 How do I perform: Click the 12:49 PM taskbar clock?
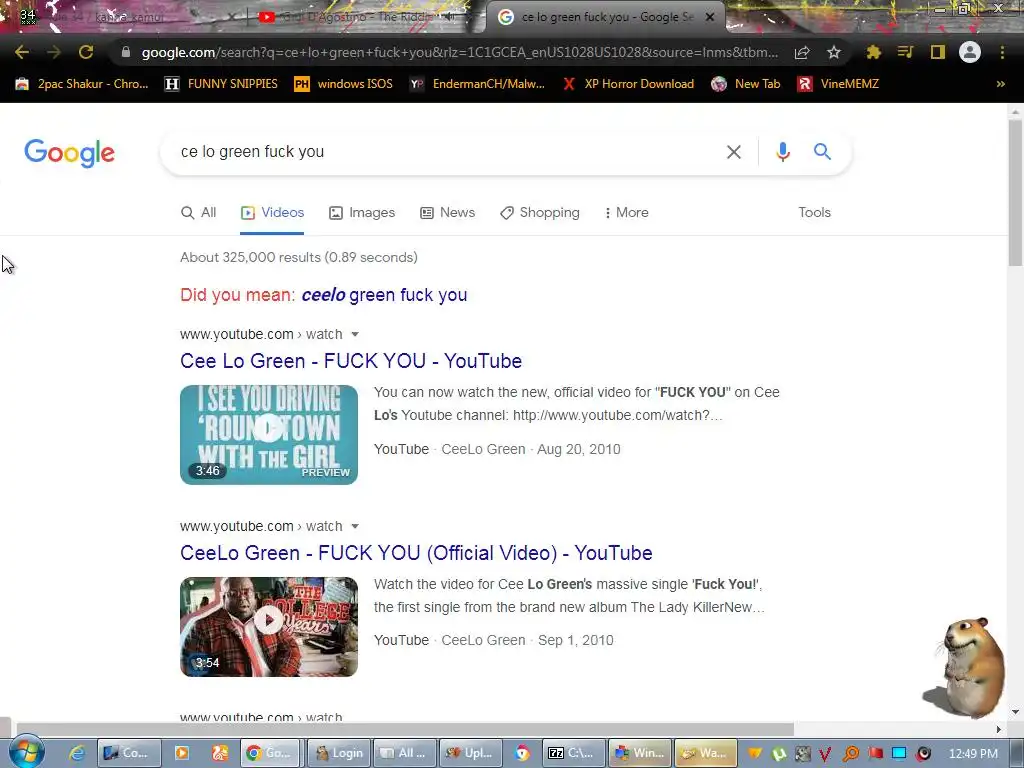pyautogui.click(x=973, y=754)
